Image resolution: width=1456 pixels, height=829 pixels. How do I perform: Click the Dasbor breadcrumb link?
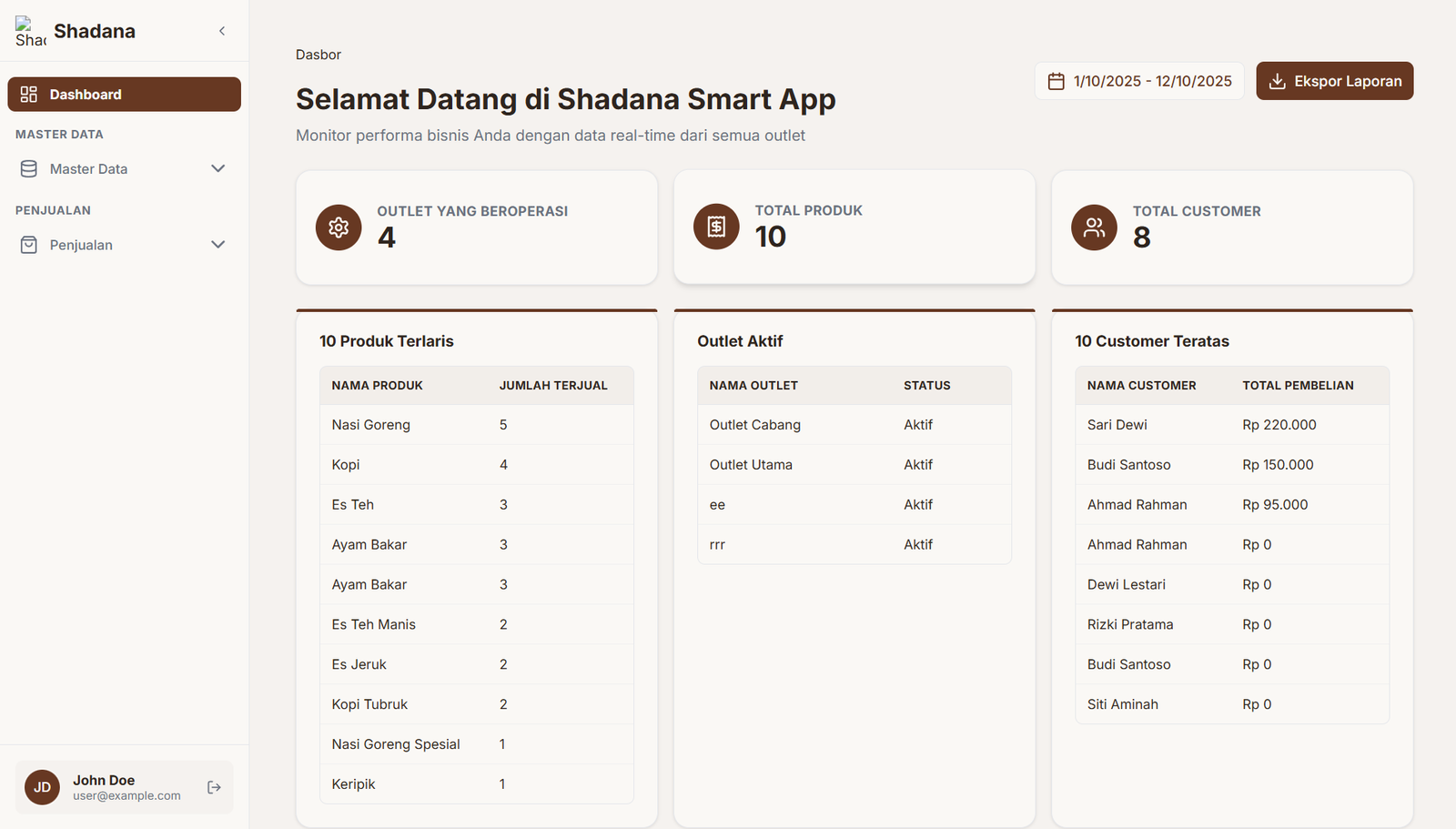coord(318,55)
